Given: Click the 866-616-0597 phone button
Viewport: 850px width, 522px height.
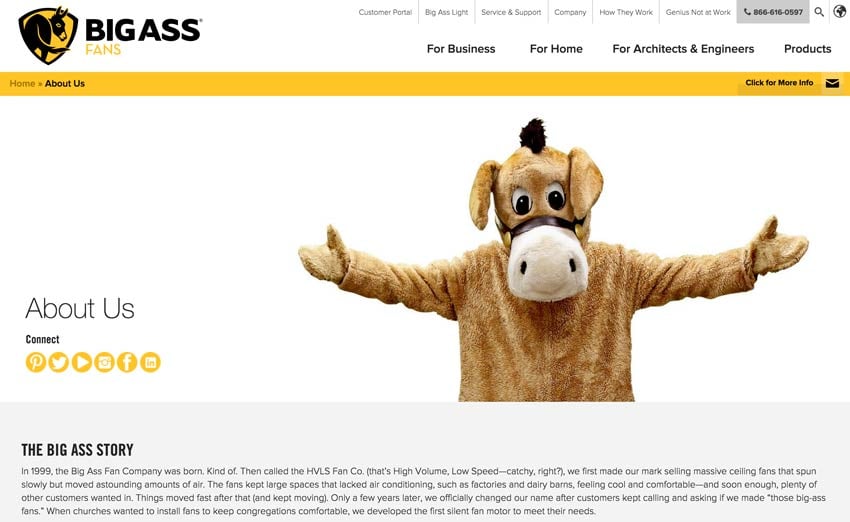Looking at the screenshot, I should coord(772,12).
